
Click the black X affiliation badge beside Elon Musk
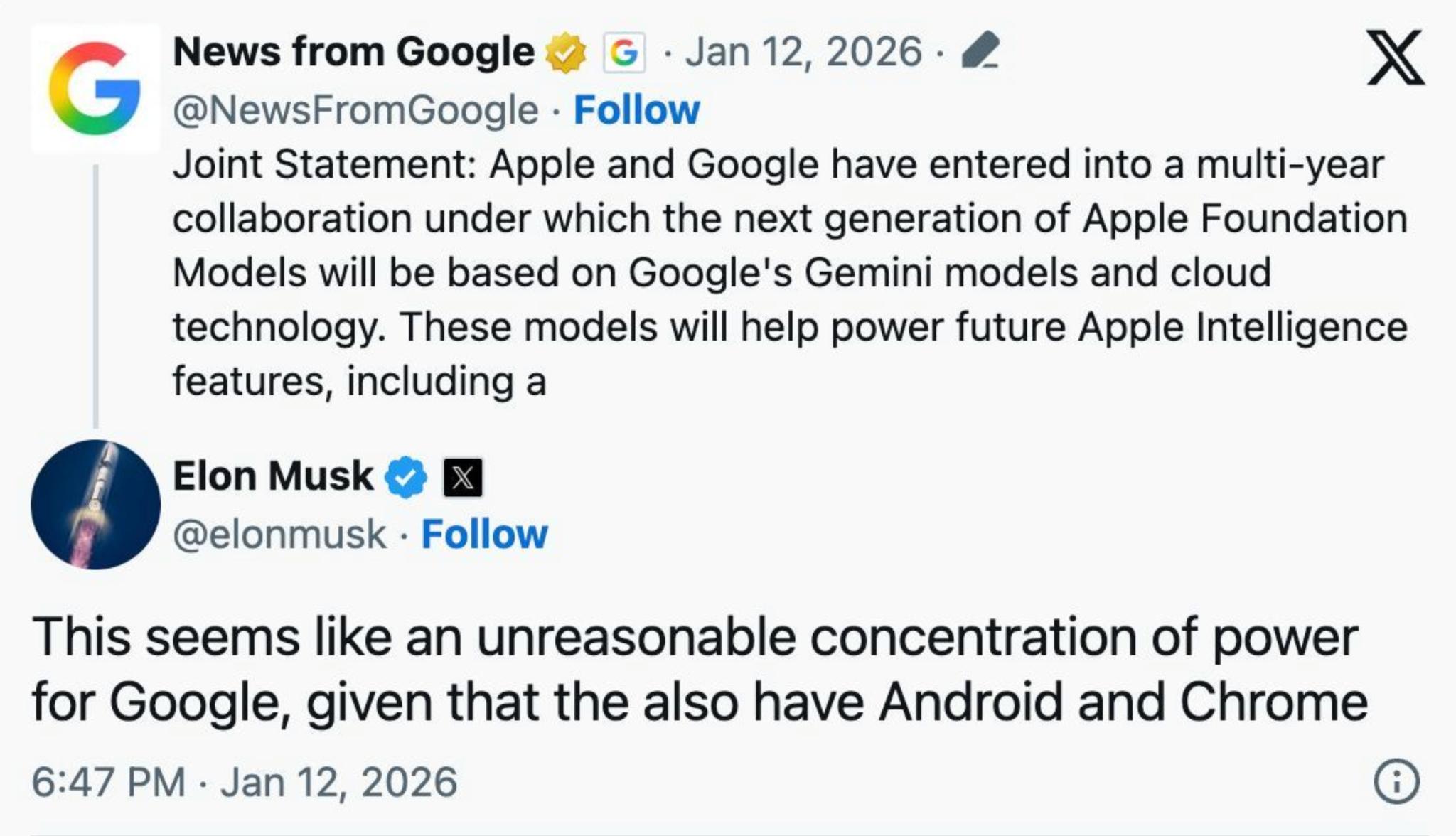463,477
